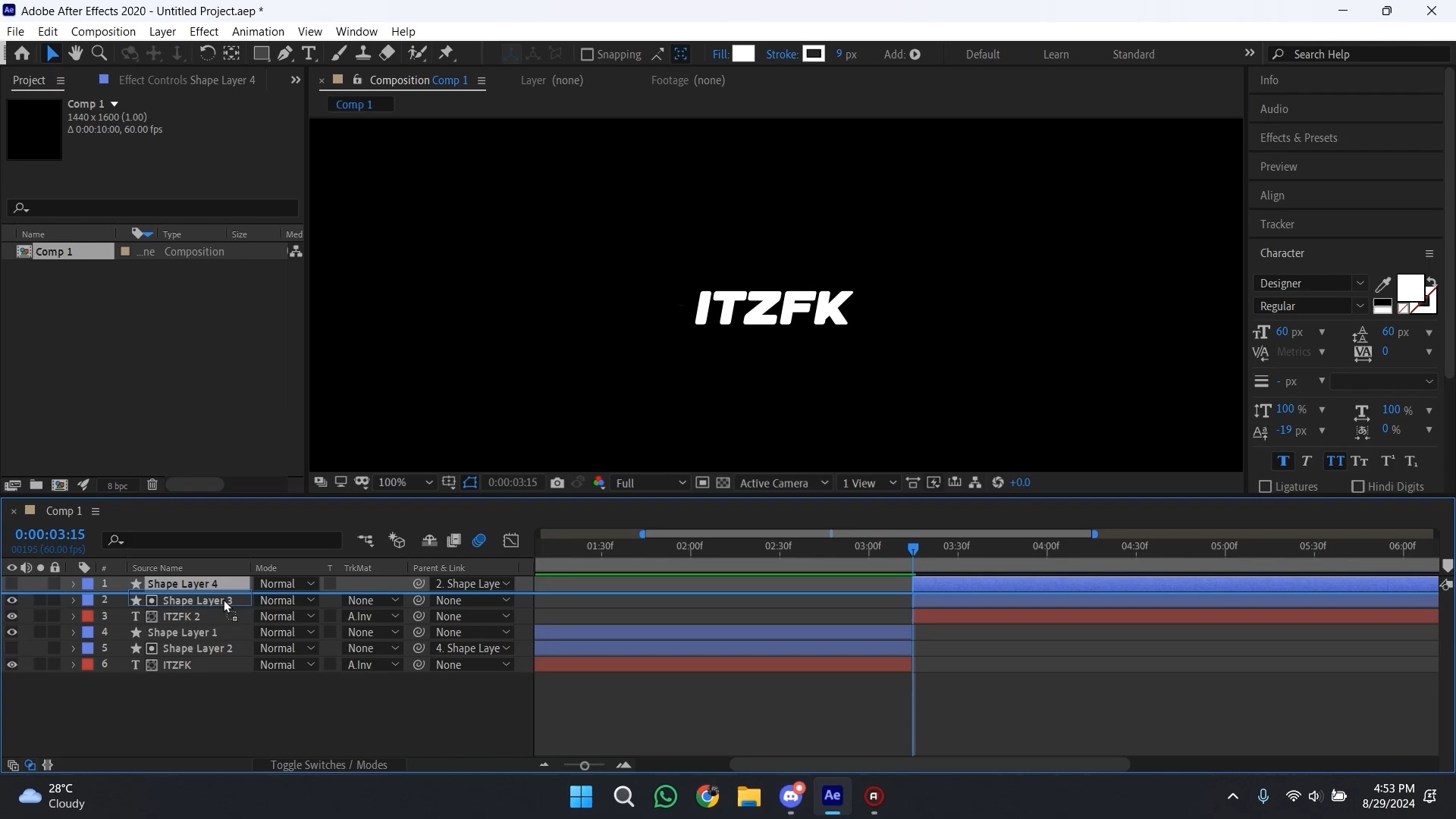Create new composition from Project panel

pyautogui.click(x=59, y=485)
